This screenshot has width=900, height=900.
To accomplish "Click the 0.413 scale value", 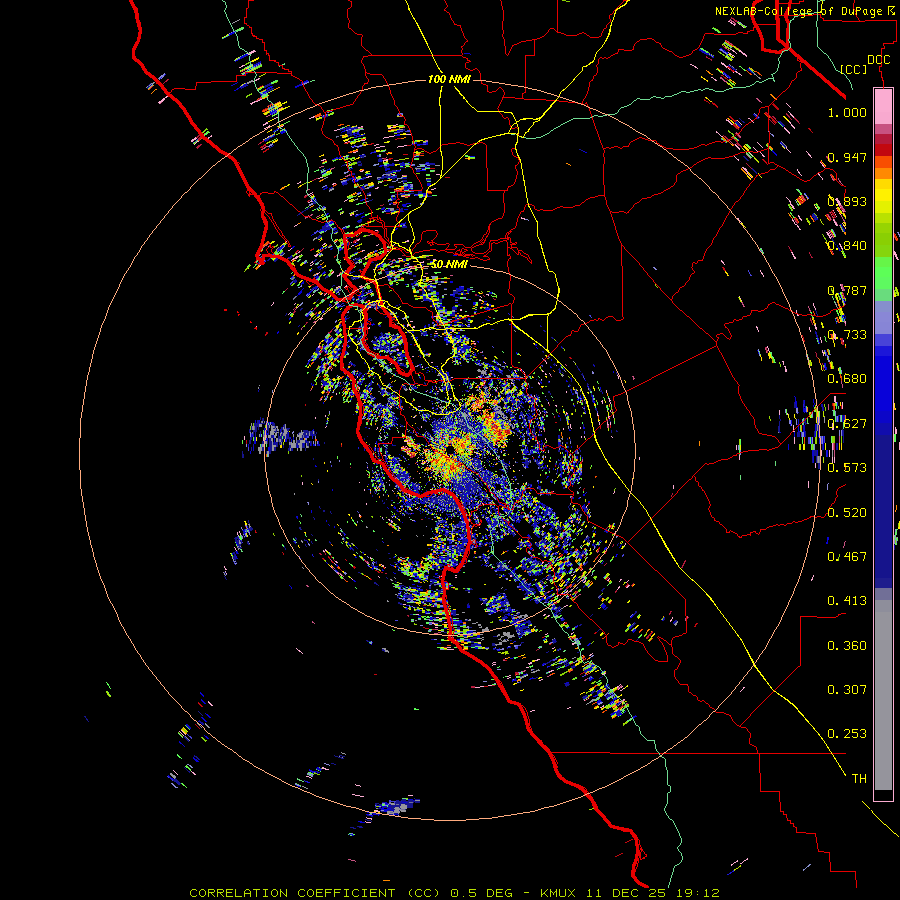I will [847, 601].
